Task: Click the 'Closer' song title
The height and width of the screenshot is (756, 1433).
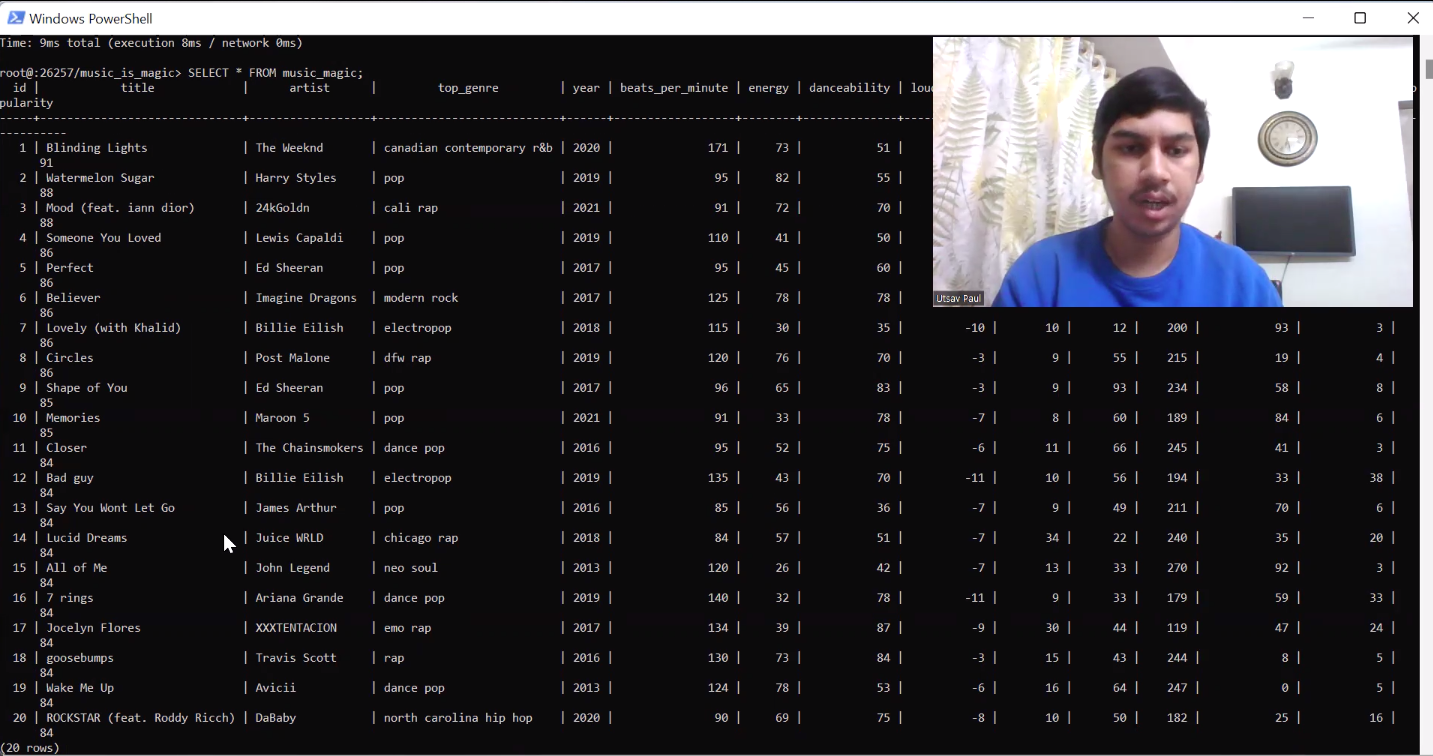Action: click(66, 448)
